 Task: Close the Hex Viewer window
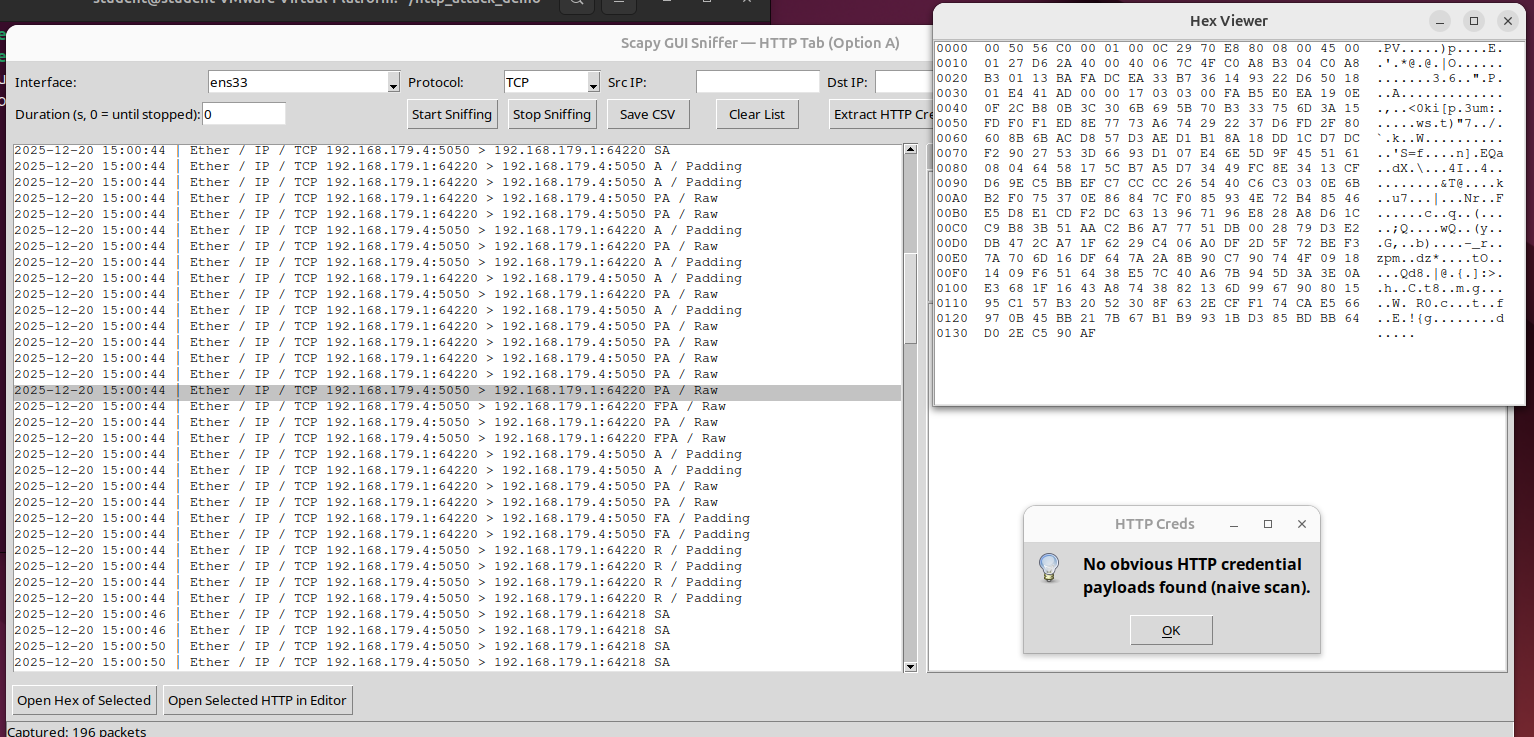[x=1507, y=21]
